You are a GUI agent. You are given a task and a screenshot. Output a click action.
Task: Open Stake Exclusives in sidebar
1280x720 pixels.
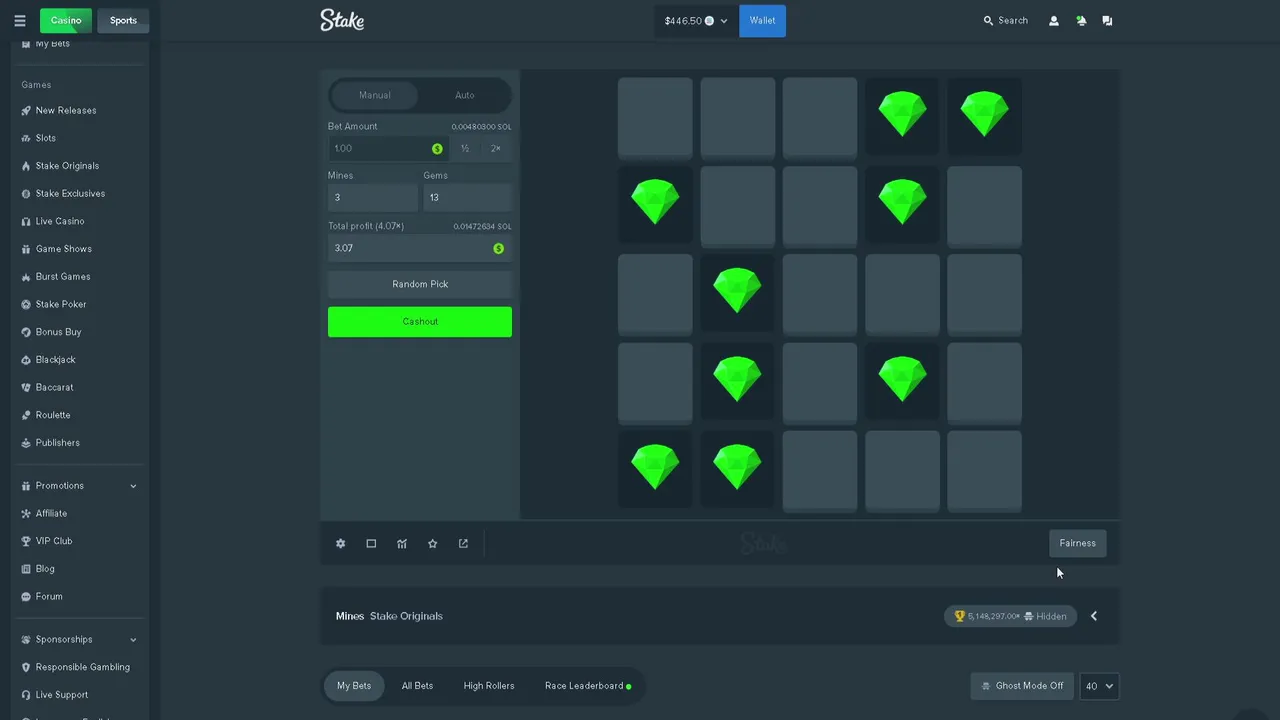pos(70,194)
